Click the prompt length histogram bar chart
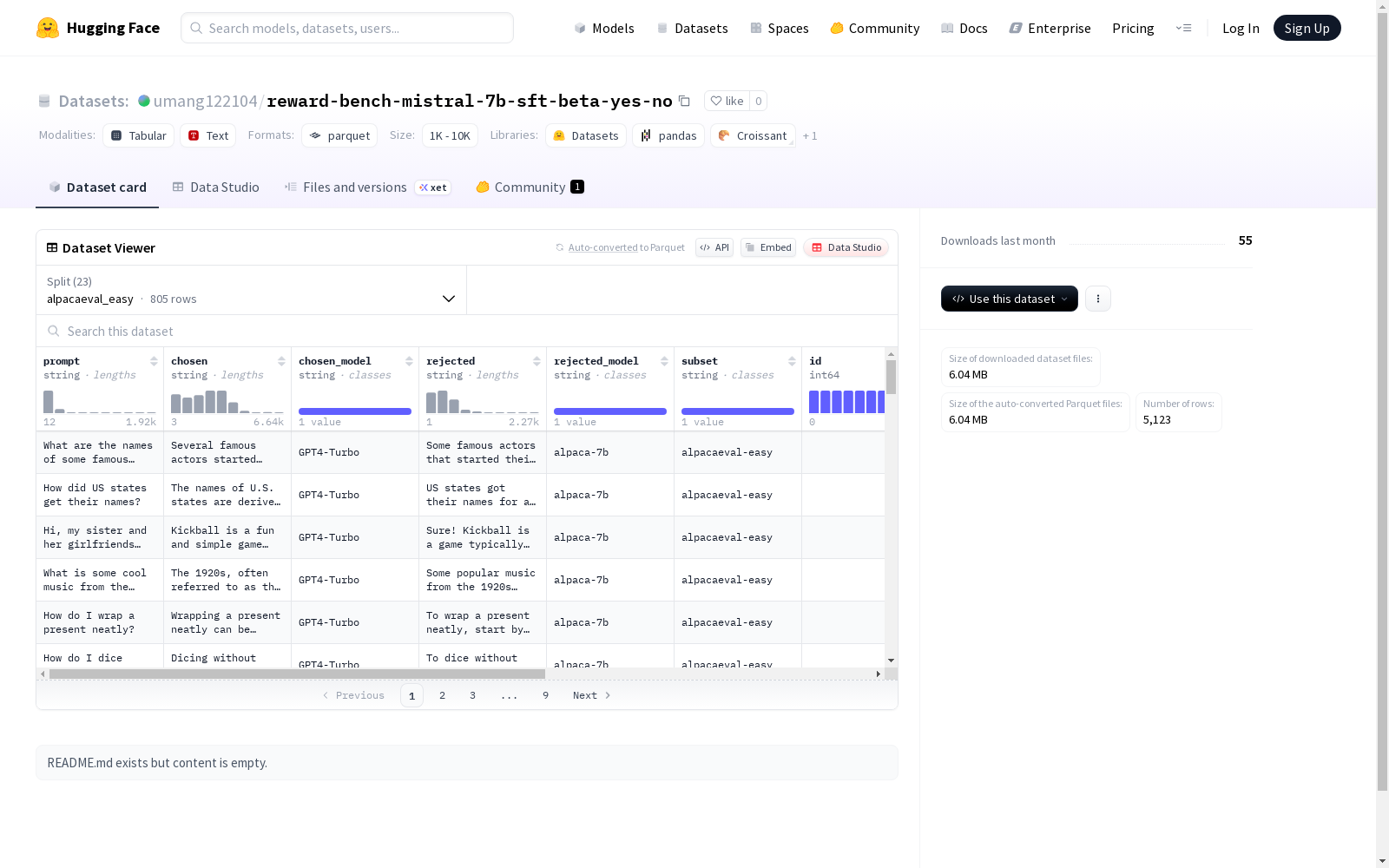The image size is (1389, 868). [100, 402]
